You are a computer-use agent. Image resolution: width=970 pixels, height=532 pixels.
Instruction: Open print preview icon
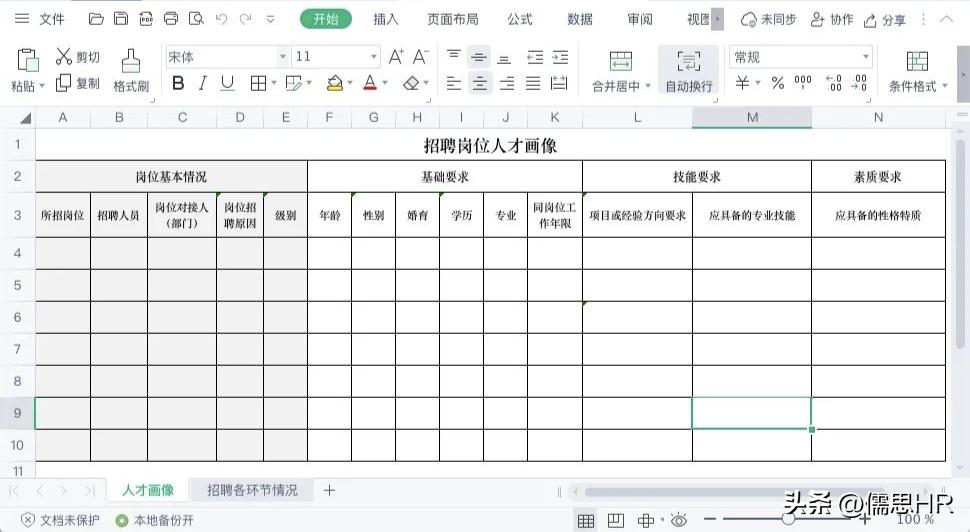[x=196, y=19]
